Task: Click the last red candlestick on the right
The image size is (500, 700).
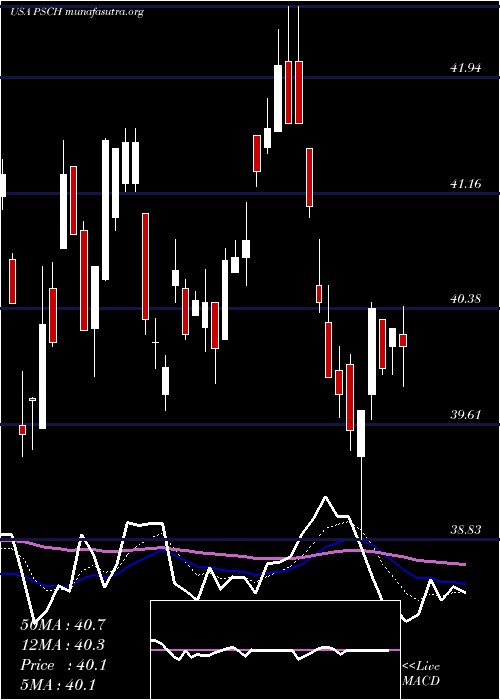Action: 403,340
